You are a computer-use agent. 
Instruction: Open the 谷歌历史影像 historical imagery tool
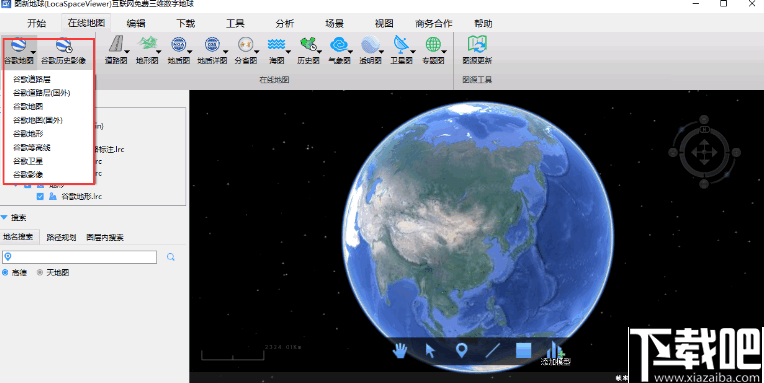63,51
